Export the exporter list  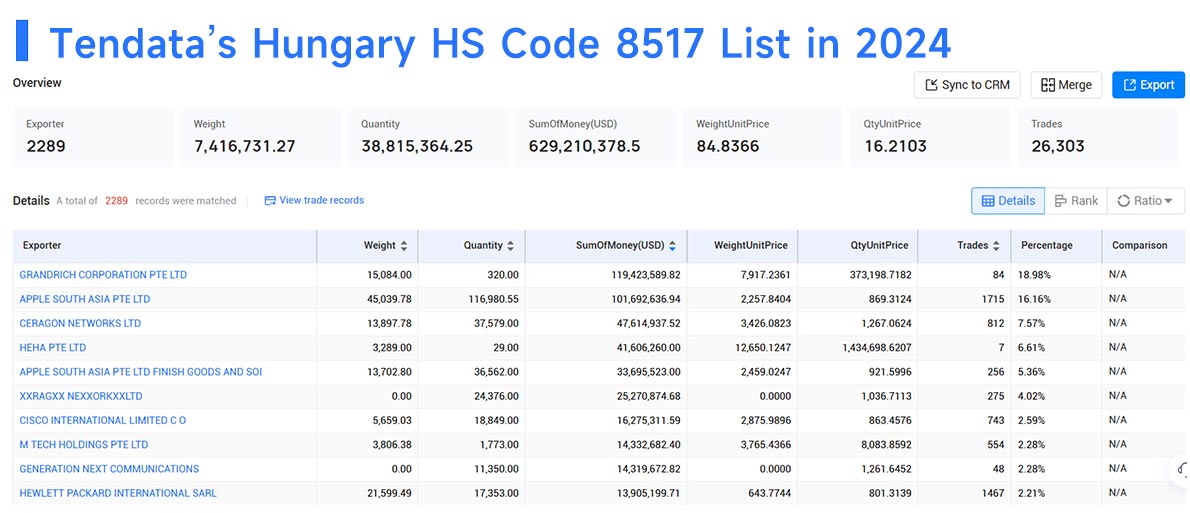[1148, 85]
